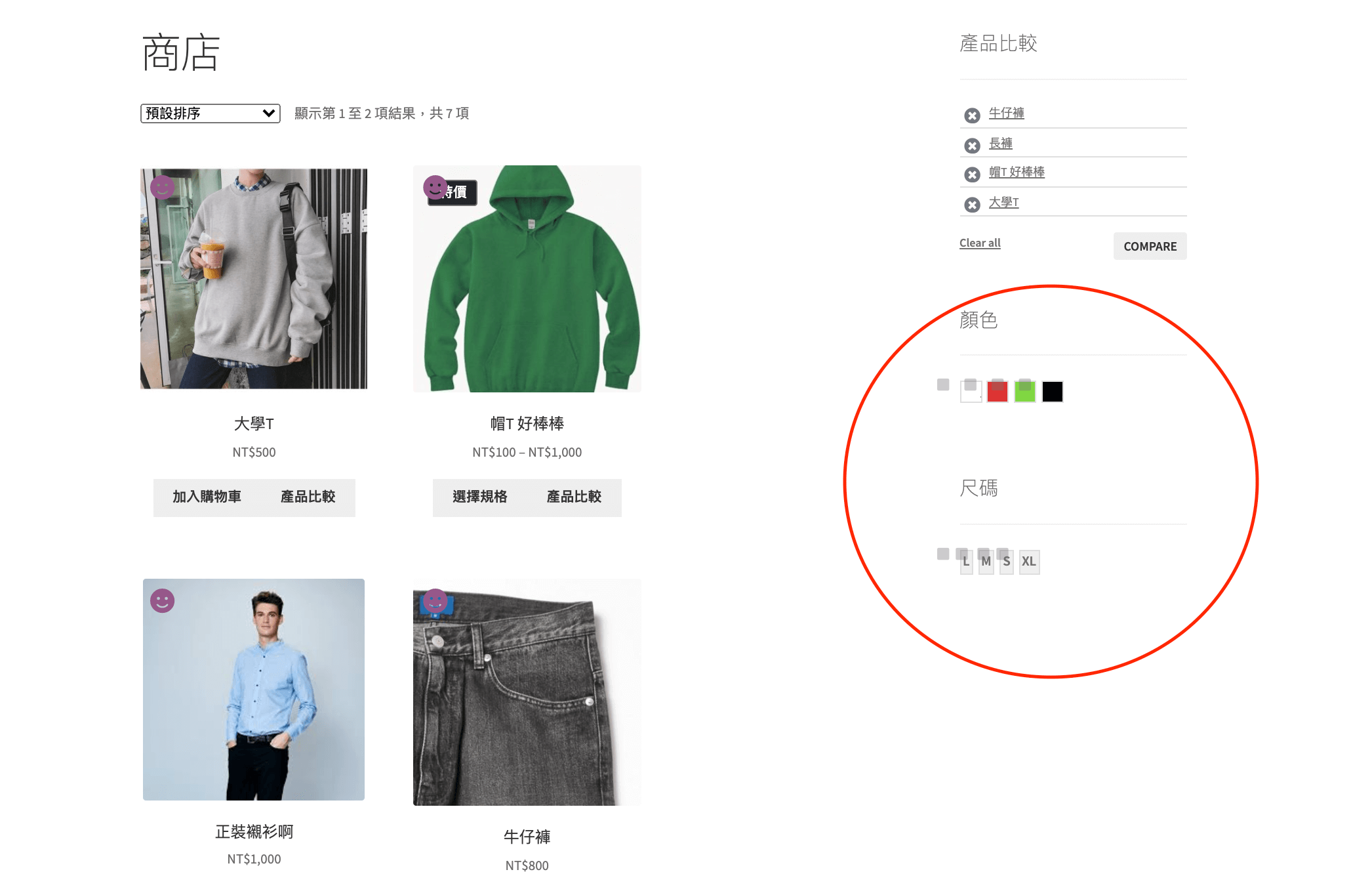Select size L filter

pos(966,561)
